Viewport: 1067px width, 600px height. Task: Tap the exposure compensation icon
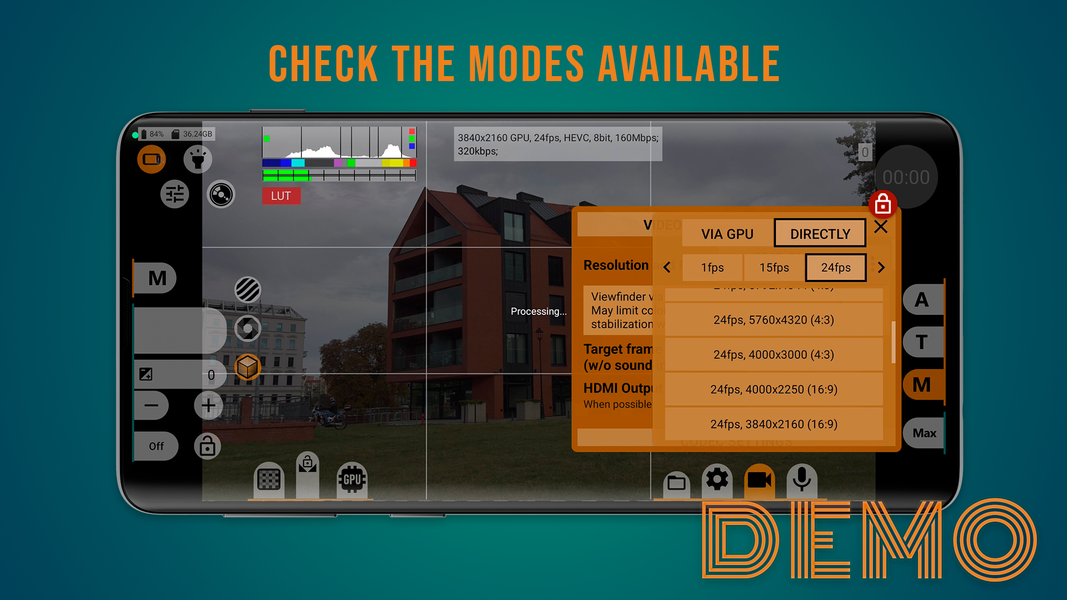click(146, 374)
